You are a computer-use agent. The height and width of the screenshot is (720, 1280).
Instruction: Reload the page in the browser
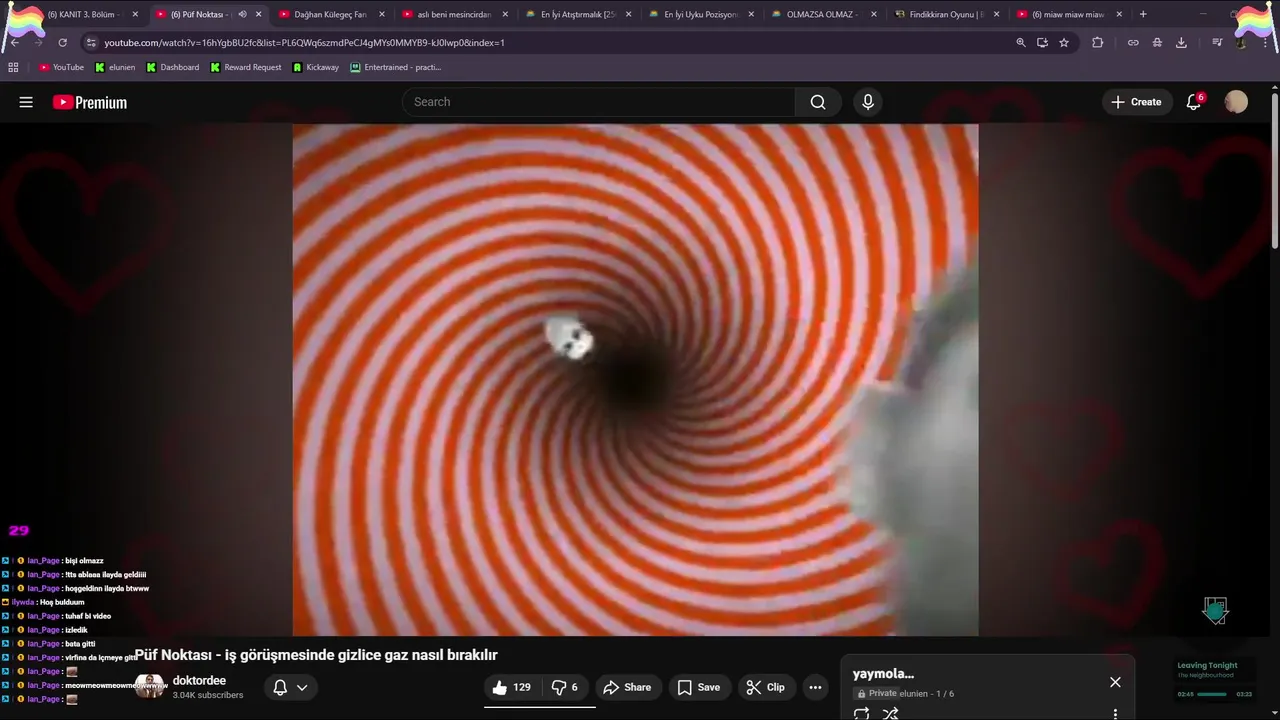[x=62, y=42]
